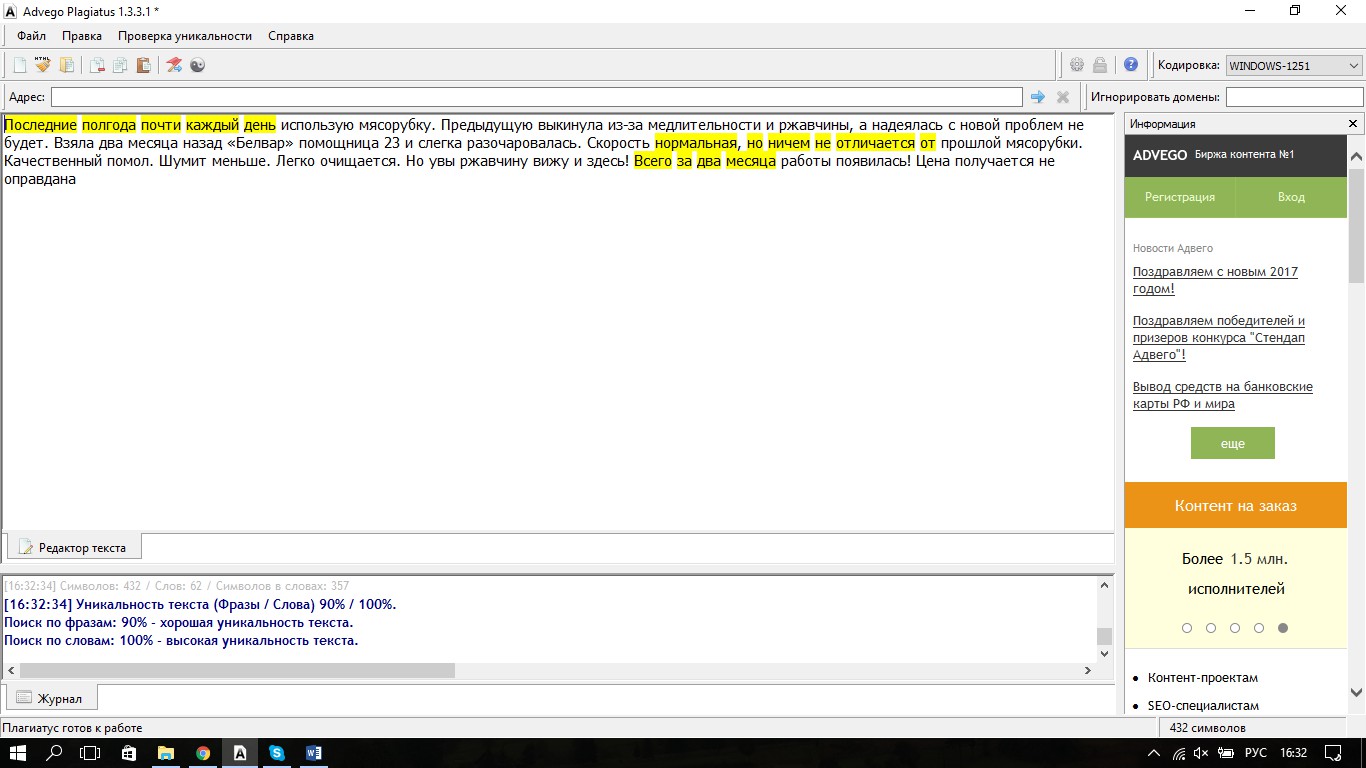
Task: Show hidden system tray icons
Action: pos(1155,753)
